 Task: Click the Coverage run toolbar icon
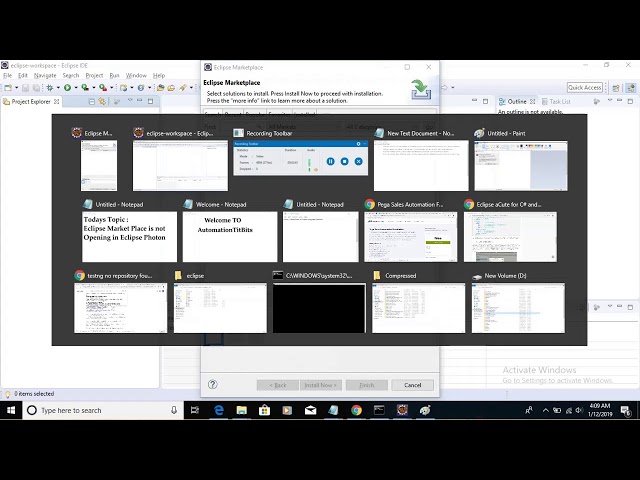[85, 87]
